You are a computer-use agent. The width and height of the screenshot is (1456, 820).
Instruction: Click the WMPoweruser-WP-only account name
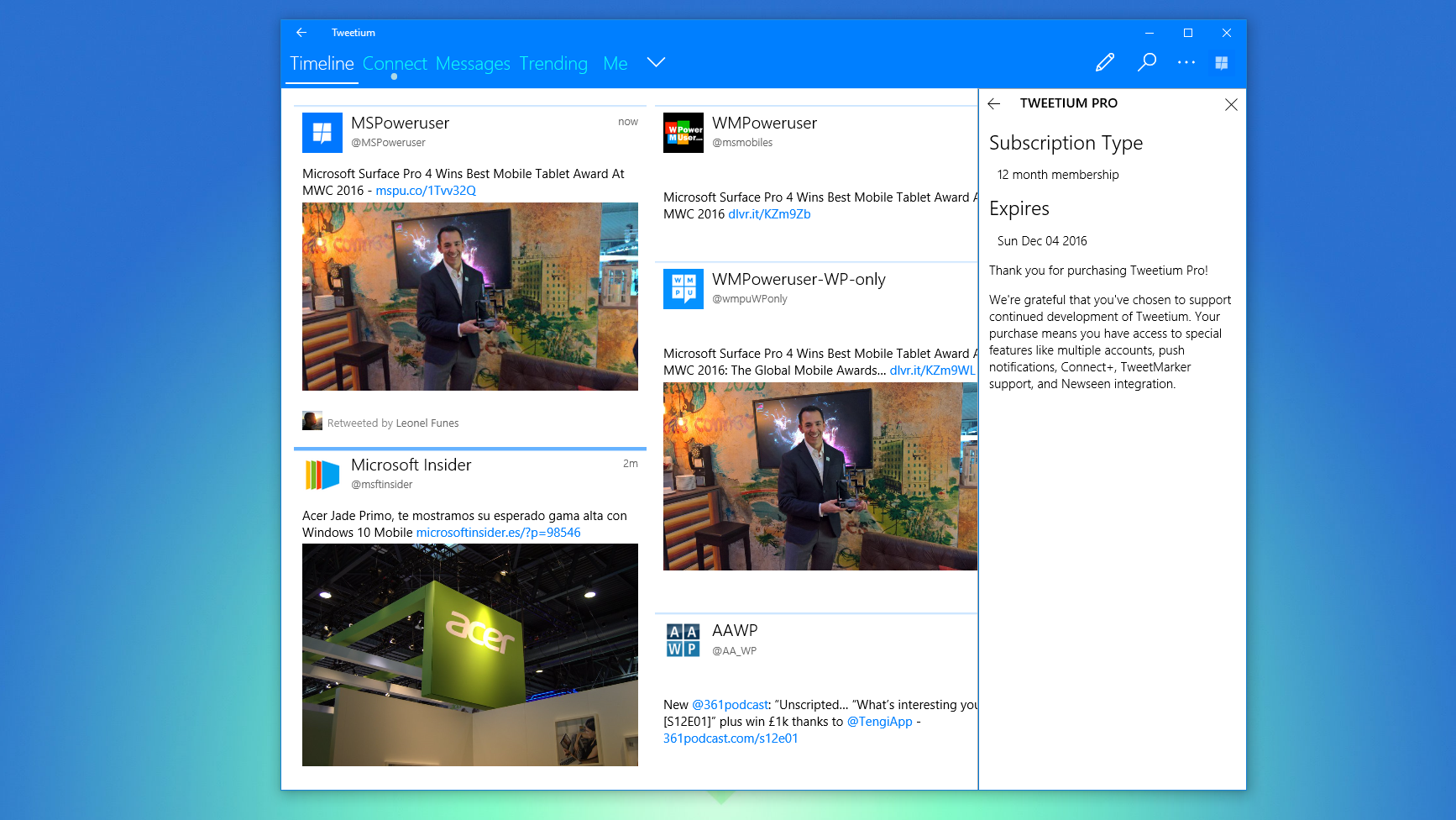(799, 280)
